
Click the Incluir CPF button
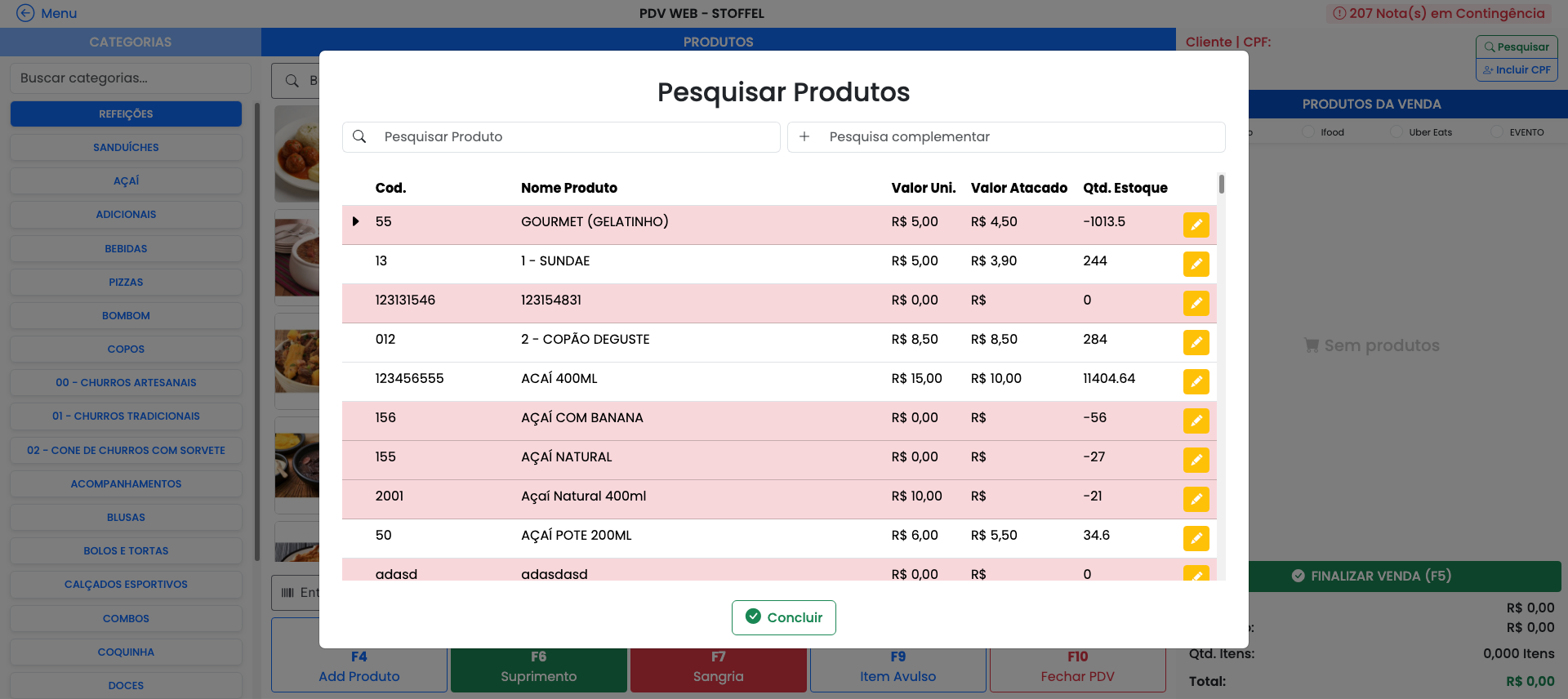pyautogui.click(x=1517, y=69)
